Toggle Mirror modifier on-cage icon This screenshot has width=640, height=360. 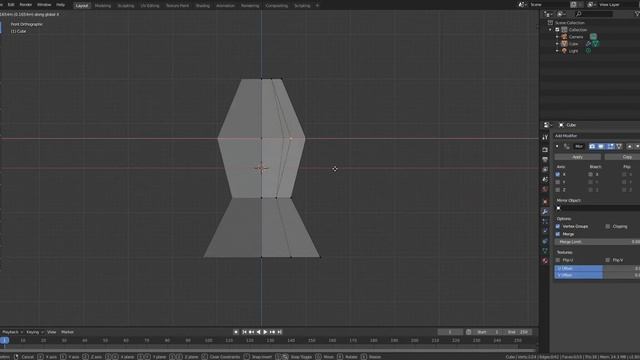click(x=619, y=146)
